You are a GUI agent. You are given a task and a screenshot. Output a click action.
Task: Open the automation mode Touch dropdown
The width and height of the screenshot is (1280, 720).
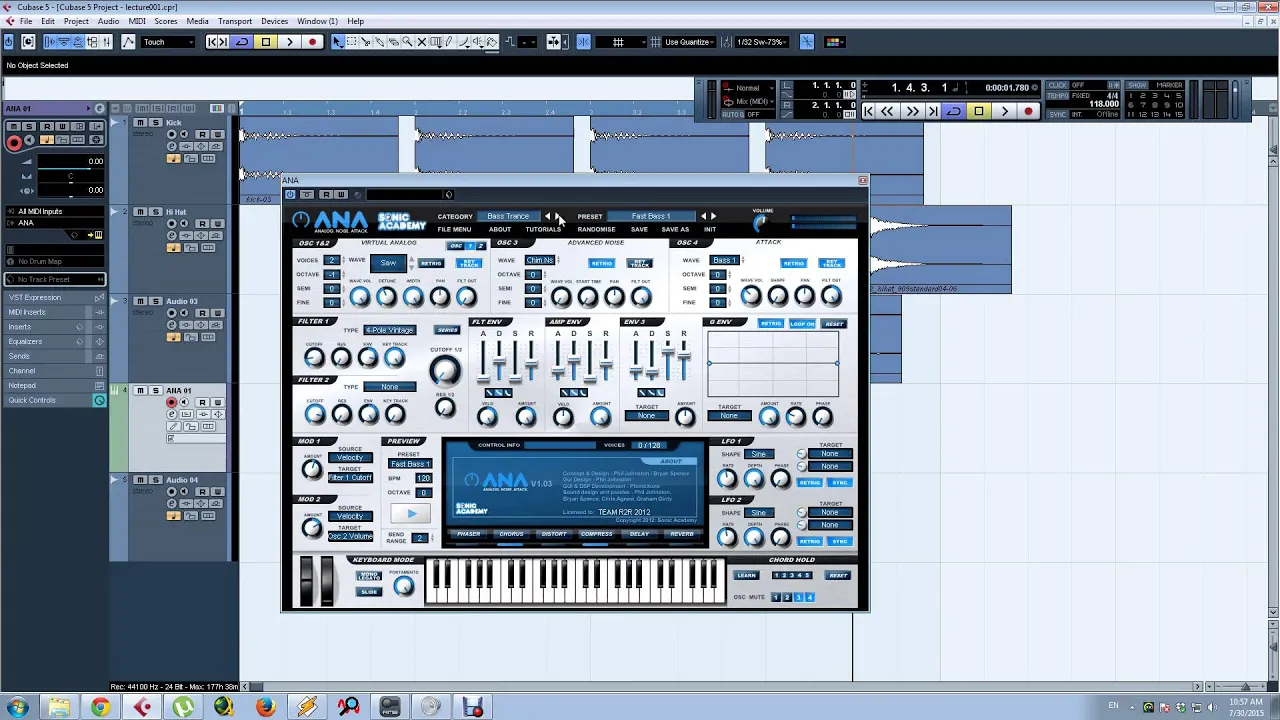point(168,42)
